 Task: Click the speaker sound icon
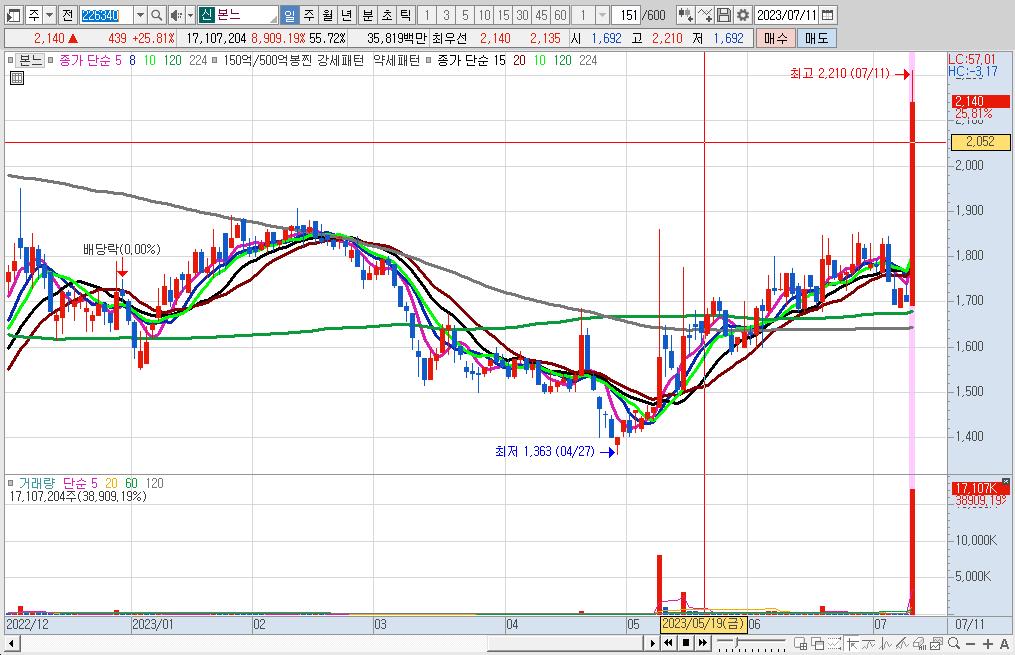click(x=176, y=14)
